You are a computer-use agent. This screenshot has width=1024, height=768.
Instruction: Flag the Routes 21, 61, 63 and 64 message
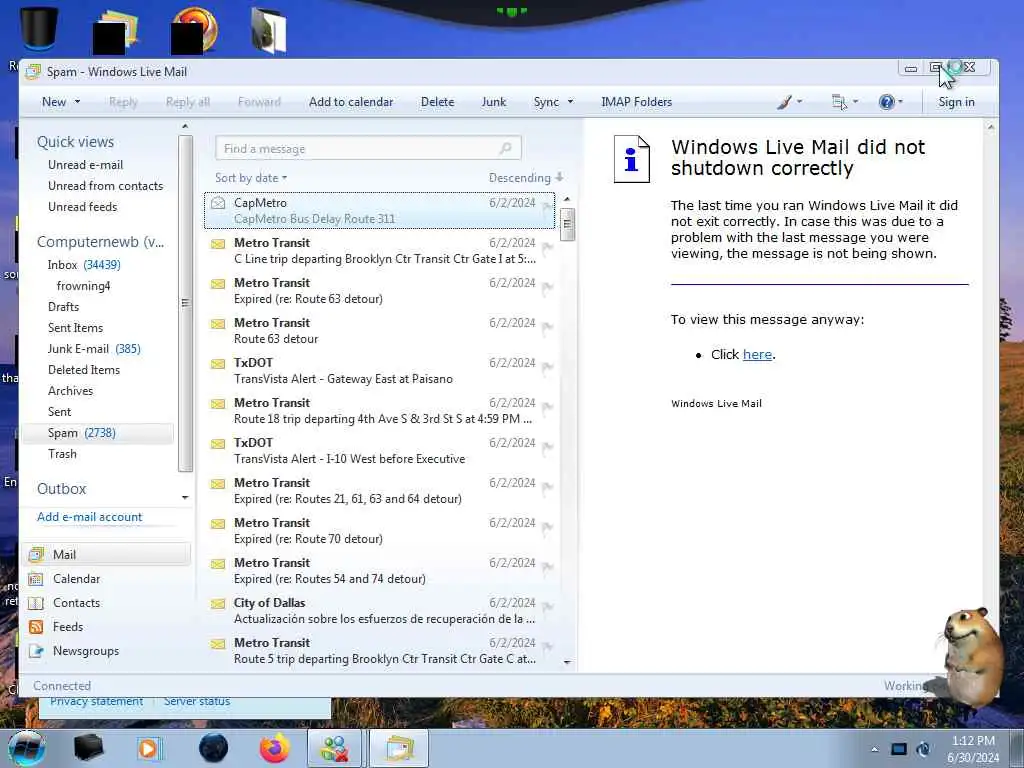point(547,488)
